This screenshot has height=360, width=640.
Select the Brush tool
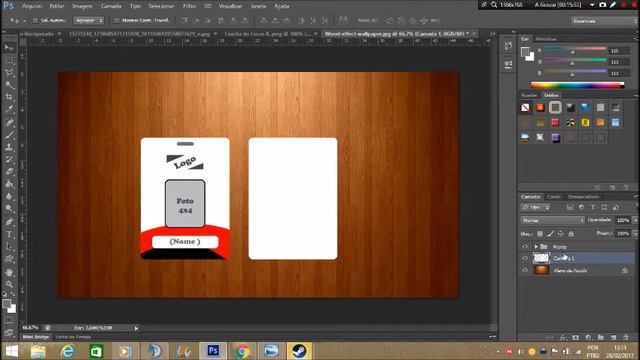click(x=9, y=135)
